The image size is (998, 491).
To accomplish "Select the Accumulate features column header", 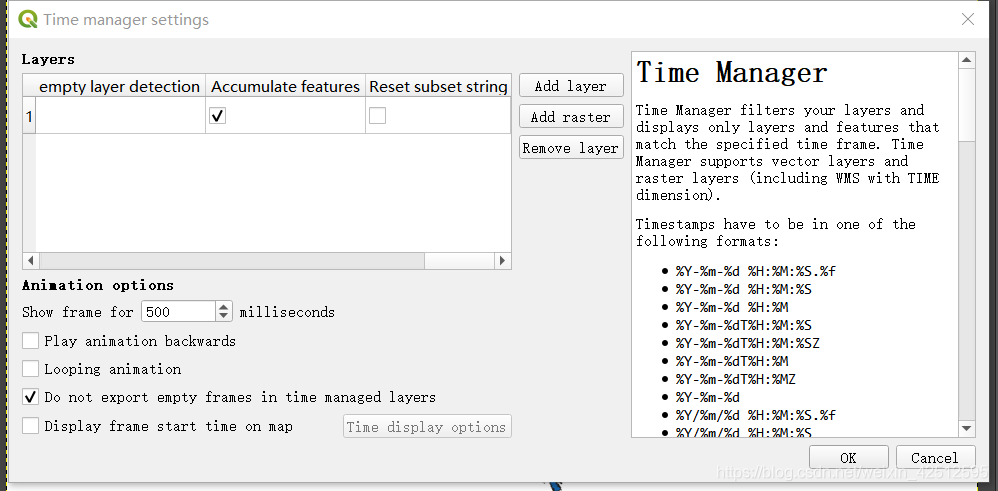I will [285, 87].
